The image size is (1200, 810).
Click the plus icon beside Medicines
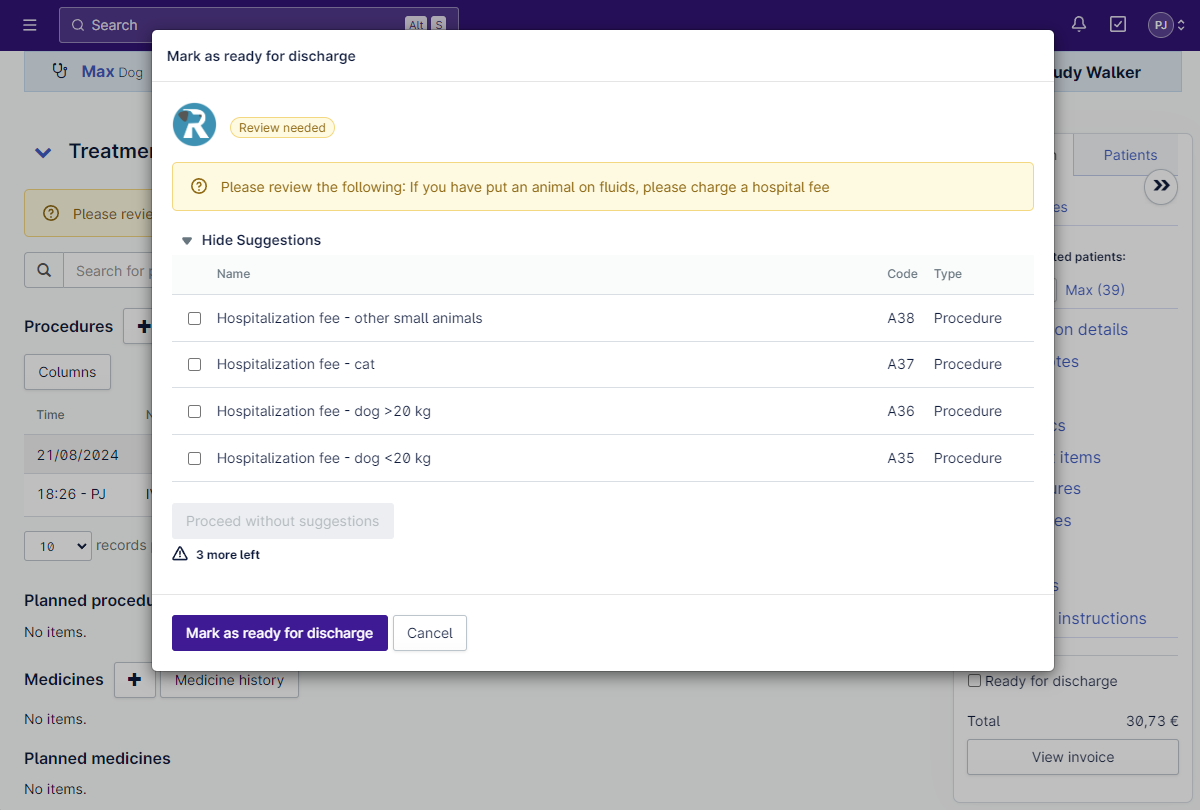(135, 680)
